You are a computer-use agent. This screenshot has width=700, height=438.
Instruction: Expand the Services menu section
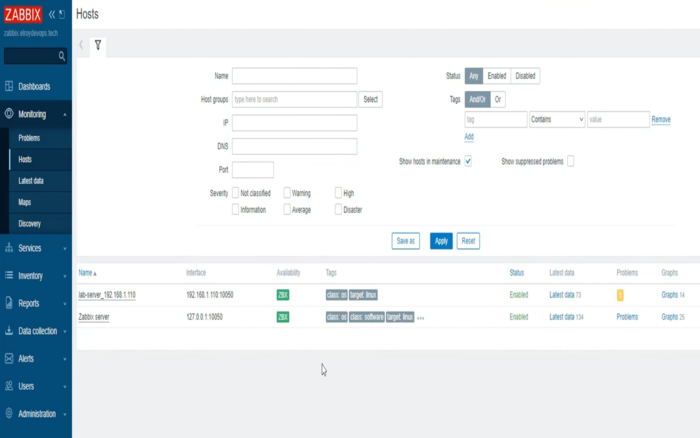point(65,249)
